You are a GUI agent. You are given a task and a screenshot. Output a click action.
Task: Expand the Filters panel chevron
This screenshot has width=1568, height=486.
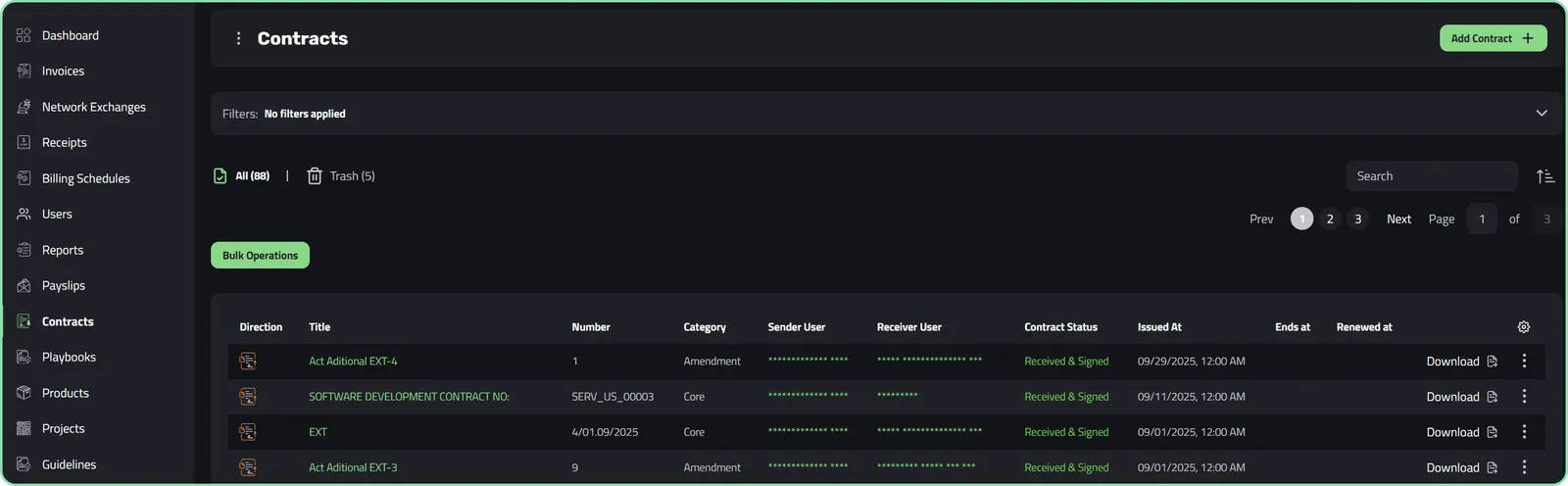pyautogui.click(x=1542, y=114)
